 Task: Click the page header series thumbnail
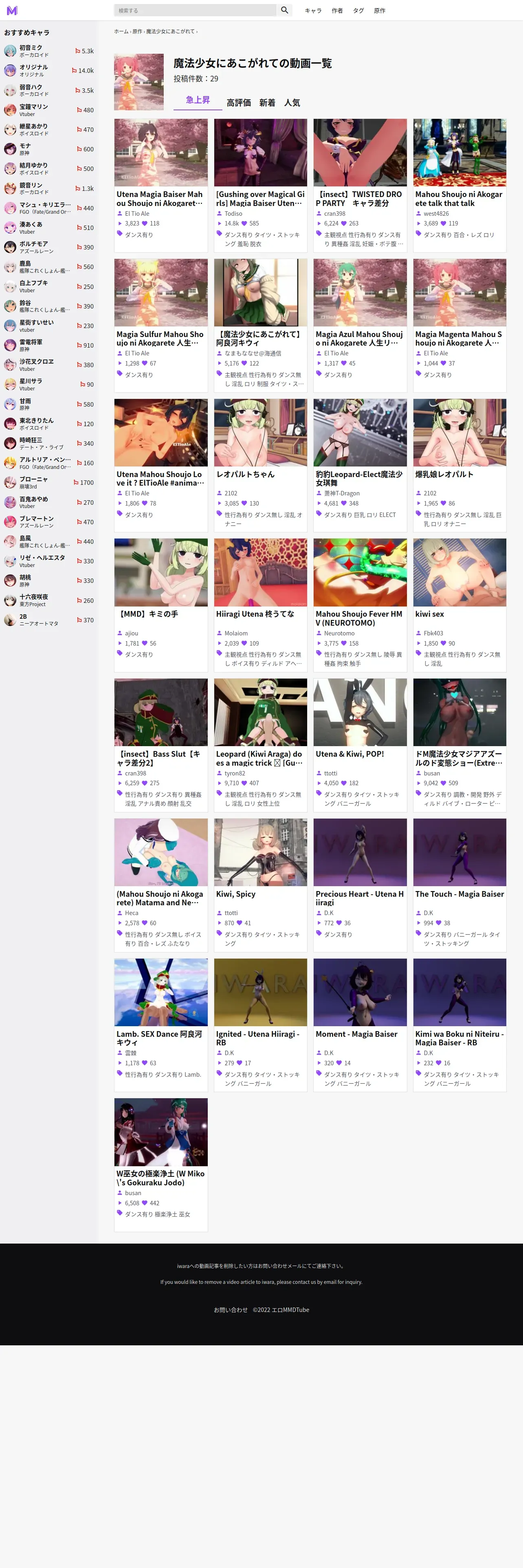tap(139, 81)
